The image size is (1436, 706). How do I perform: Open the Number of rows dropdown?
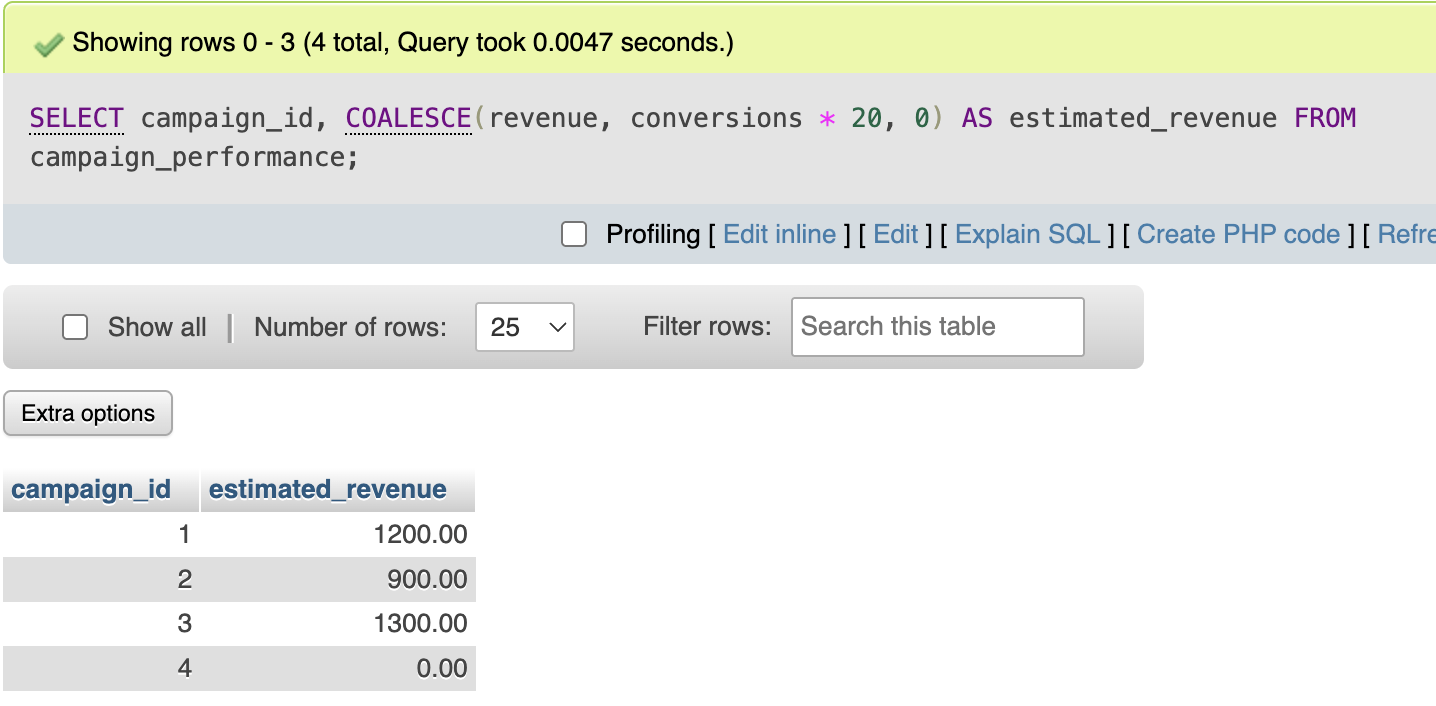(525, 327)
